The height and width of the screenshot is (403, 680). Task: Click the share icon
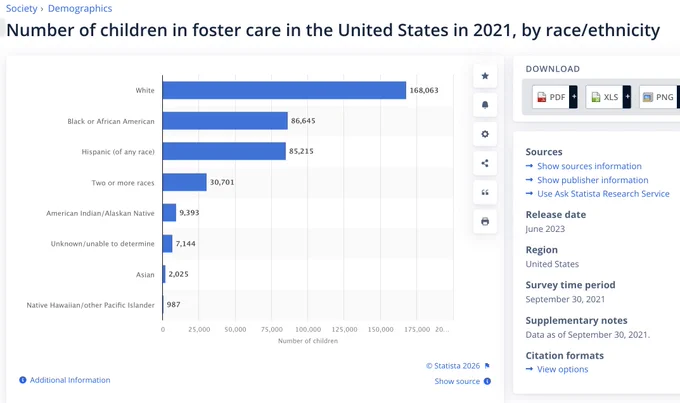(485, 163)
